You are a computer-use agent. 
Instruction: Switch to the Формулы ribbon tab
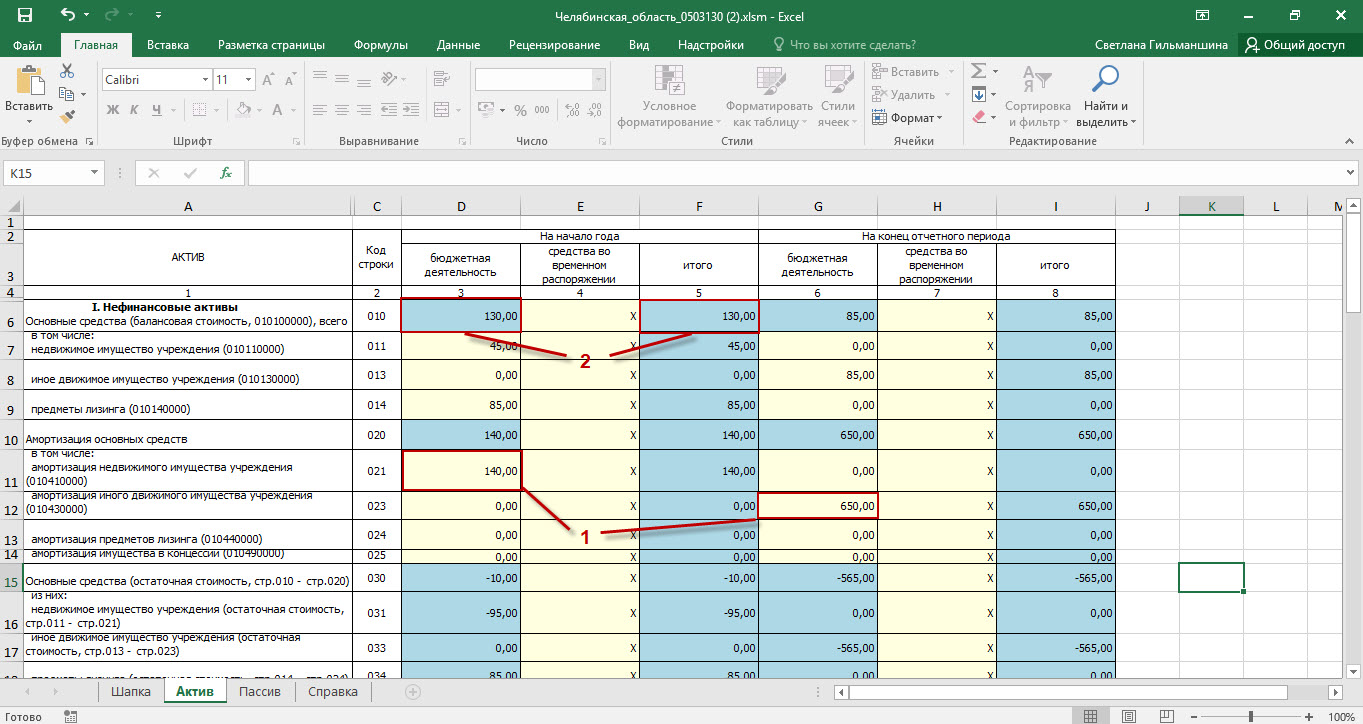[380, 45]
